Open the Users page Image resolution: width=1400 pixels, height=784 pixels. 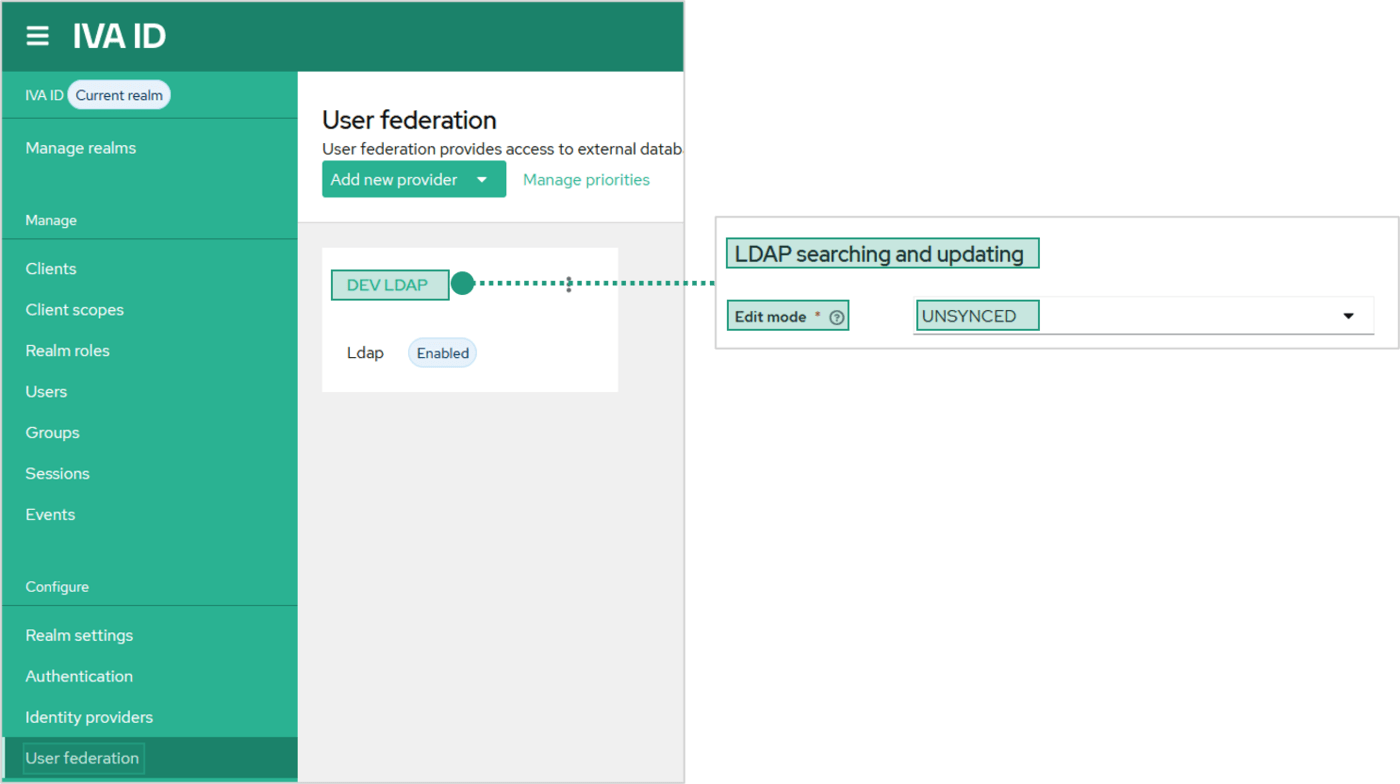tap(47, 392)
